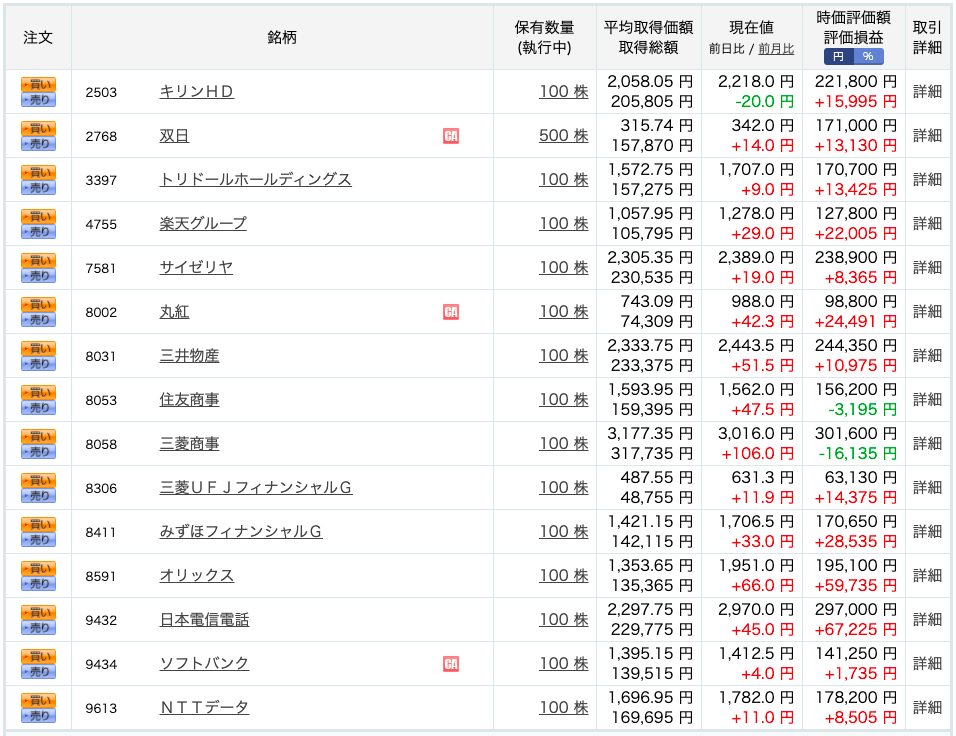
Task: Open the 前月比 comparison link
Action: (x=776, y=49)
